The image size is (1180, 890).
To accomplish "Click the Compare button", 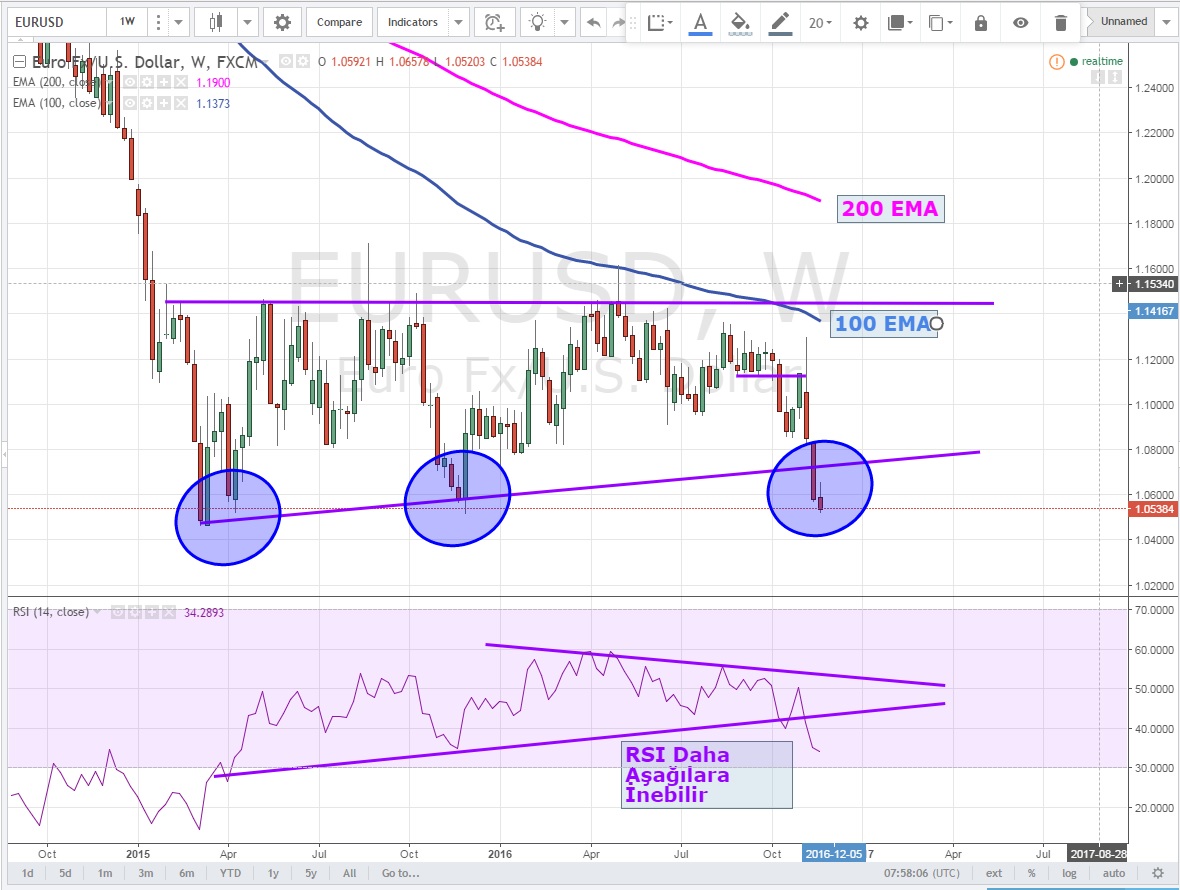I will (340, 22).
